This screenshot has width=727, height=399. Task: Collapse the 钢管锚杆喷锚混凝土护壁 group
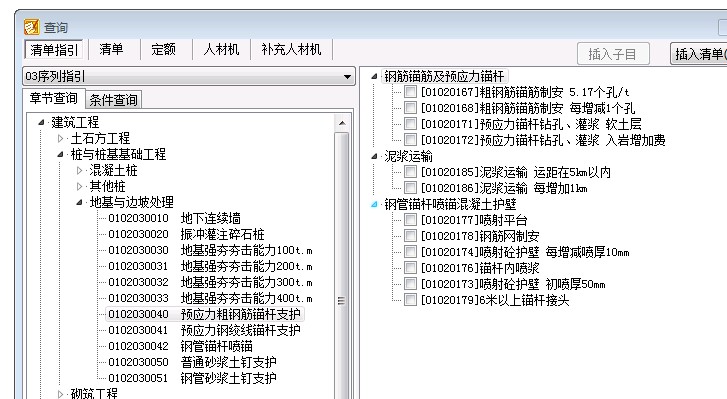click(374, 204)
